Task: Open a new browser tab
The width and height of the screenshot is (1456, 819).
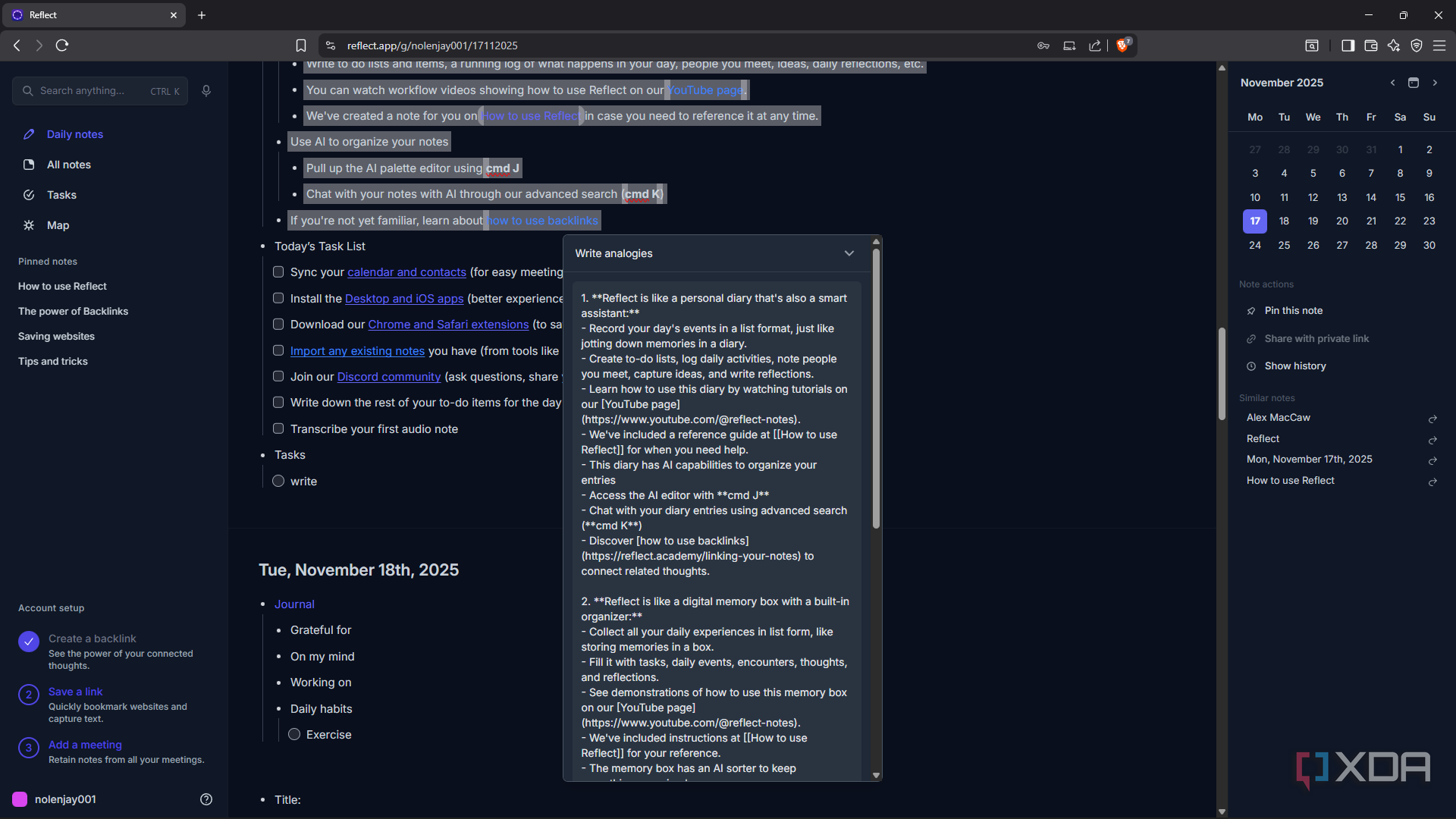Action: (x=202, y=15)
